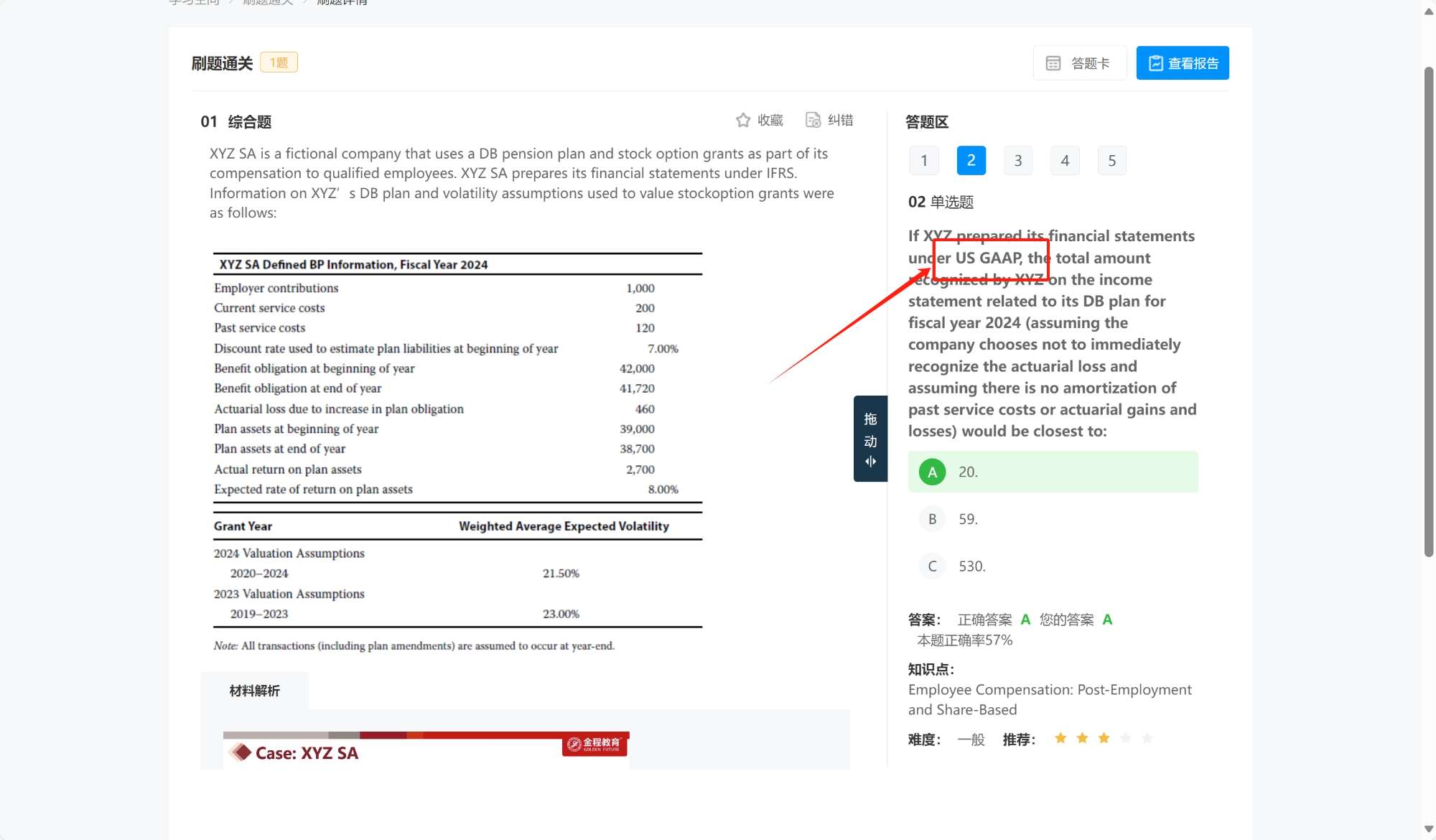
Task: Click the first yellow recommendation star
Action: coord(1060,738)
